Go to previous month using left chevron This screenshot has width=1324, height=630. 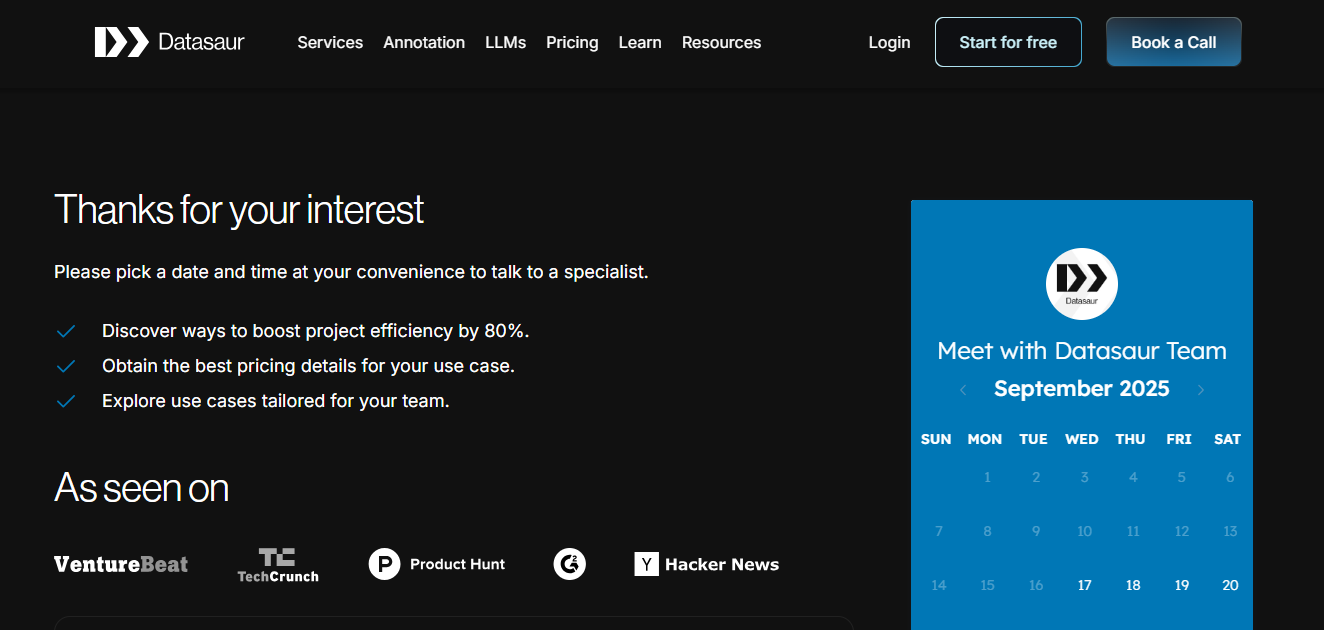click(963, 390)
